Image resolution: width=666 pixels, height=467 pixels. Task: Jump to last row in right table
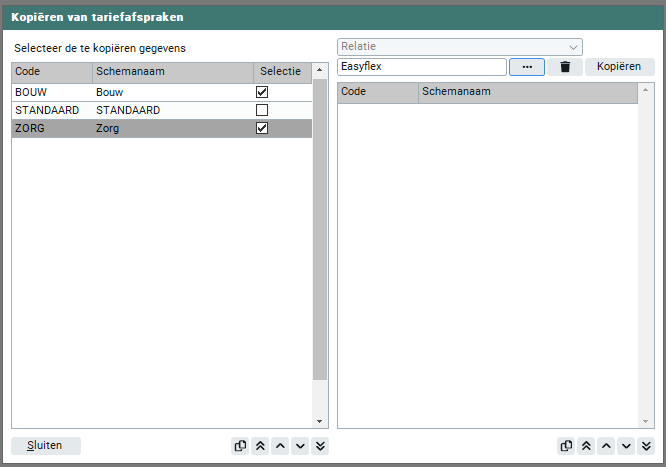[x=646, y=446]
